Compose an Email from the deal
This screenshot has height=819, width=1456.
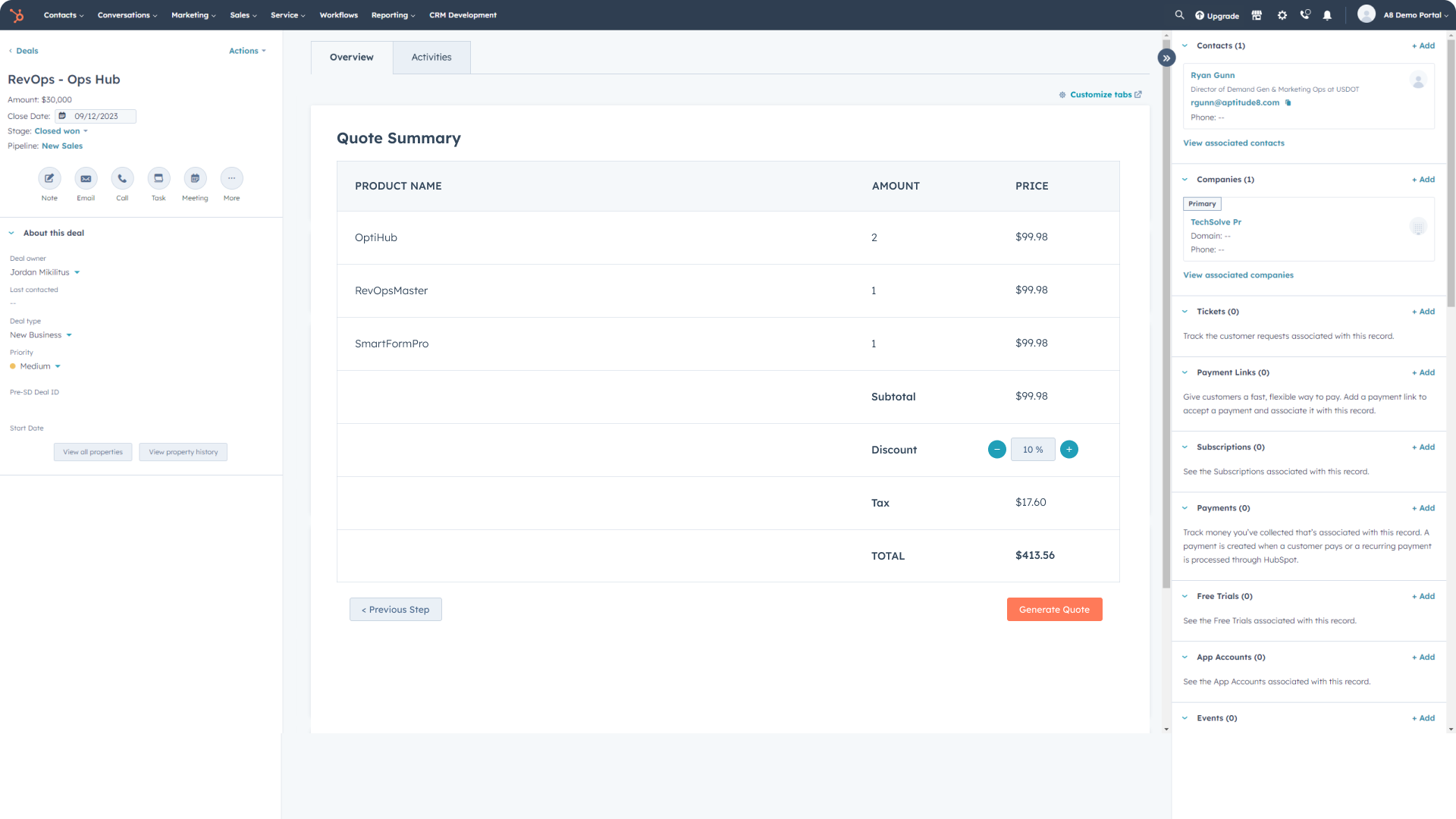[x=86, y=178]
